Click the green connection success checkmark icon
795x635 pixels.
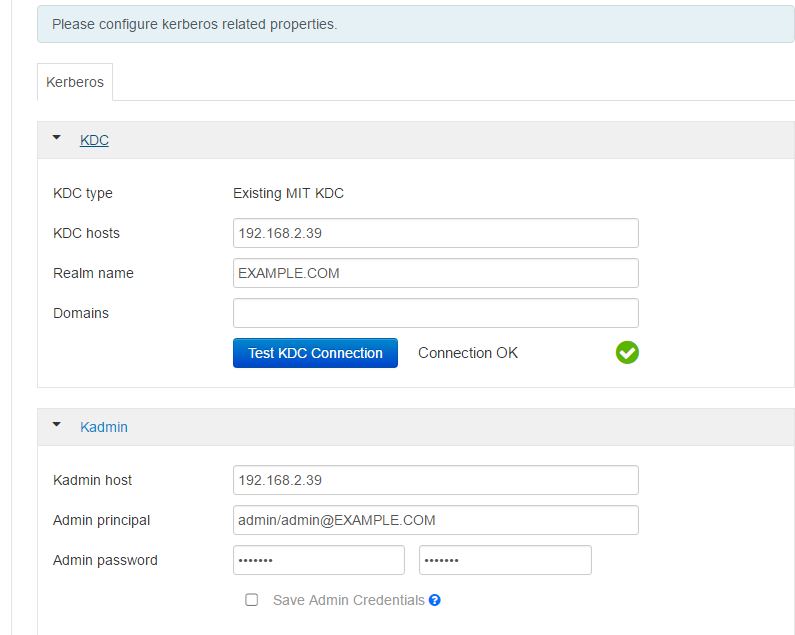(x=627, y=352)
